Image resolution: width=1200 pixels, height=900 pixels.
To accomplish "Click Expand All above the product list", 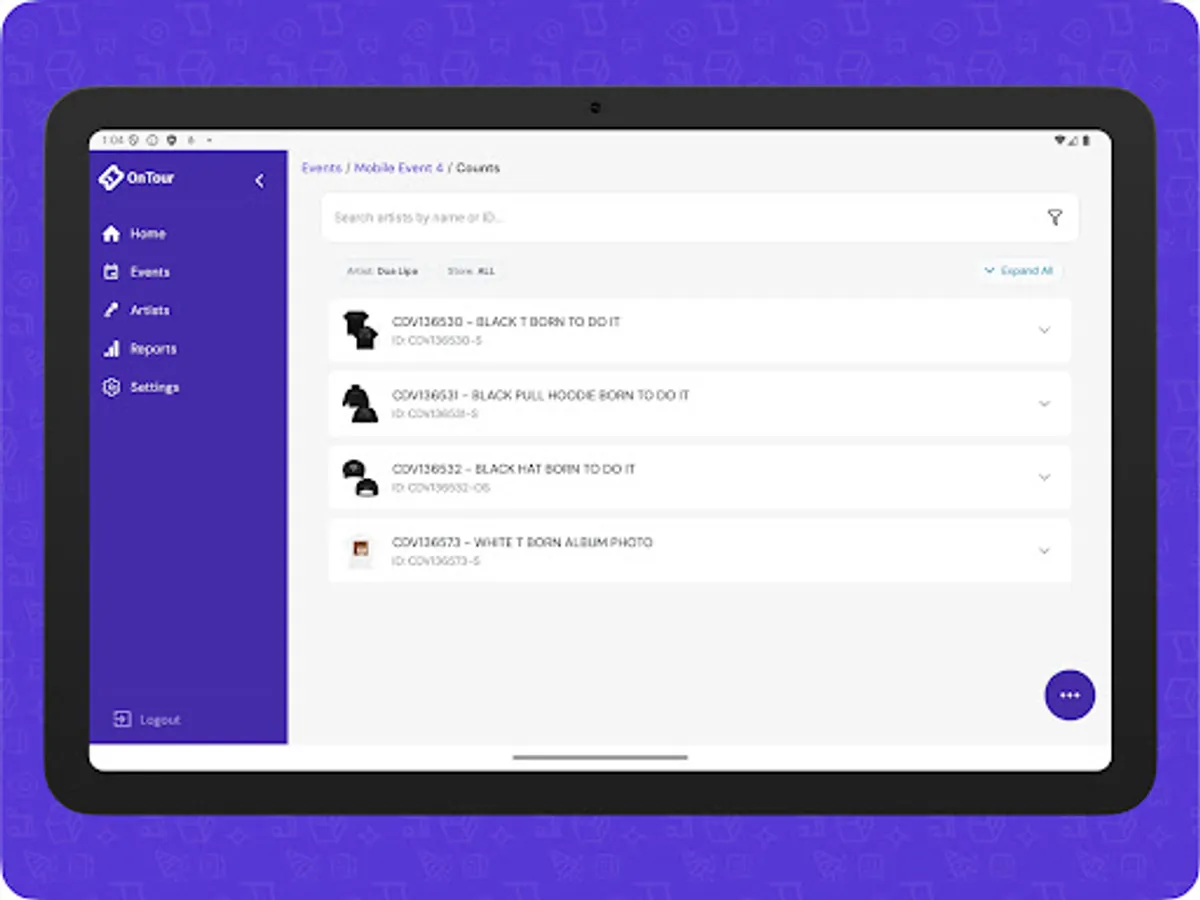I will (1020, 271).
